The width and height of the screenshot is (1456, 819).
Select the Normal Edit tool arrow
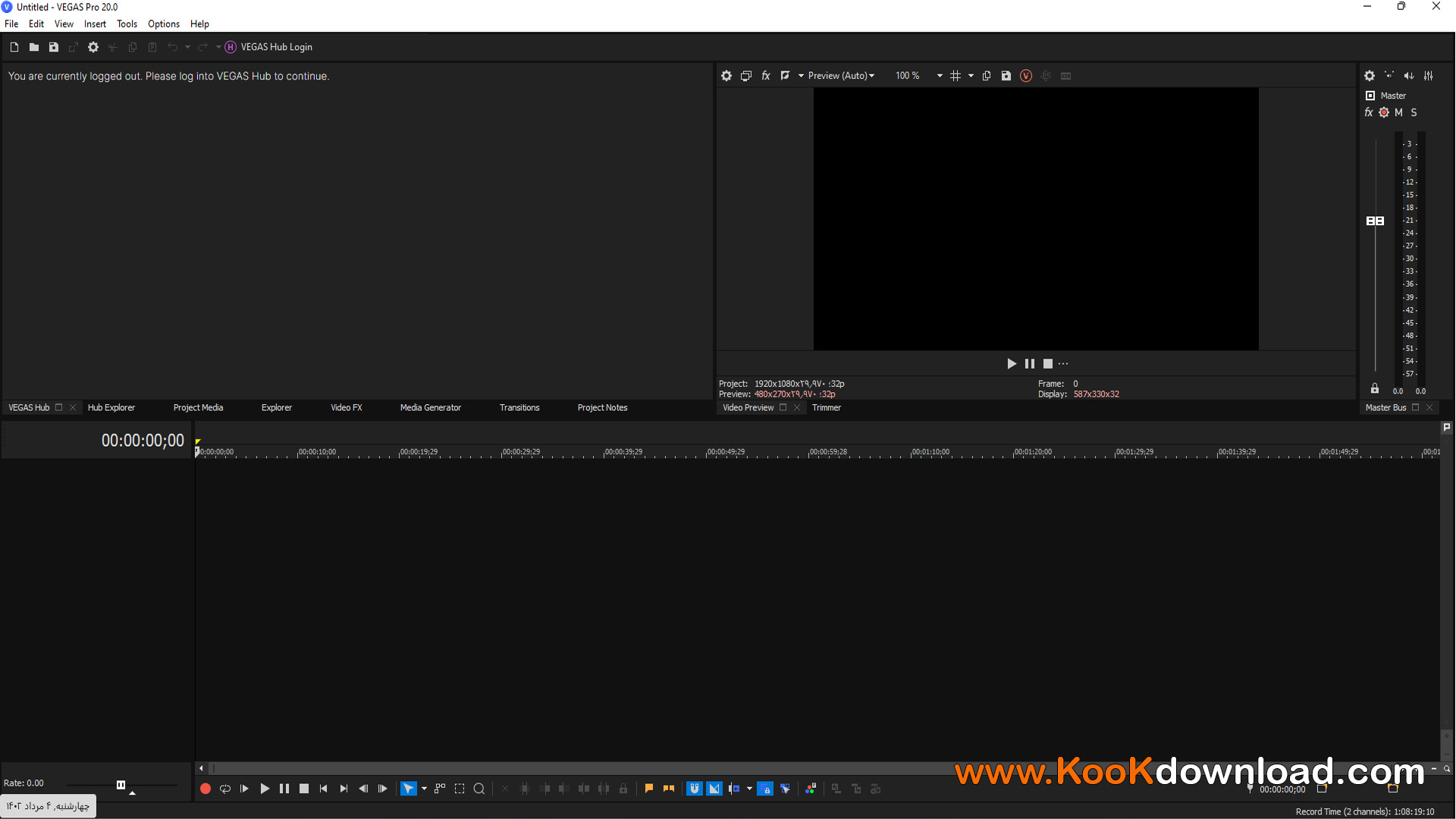409,789
